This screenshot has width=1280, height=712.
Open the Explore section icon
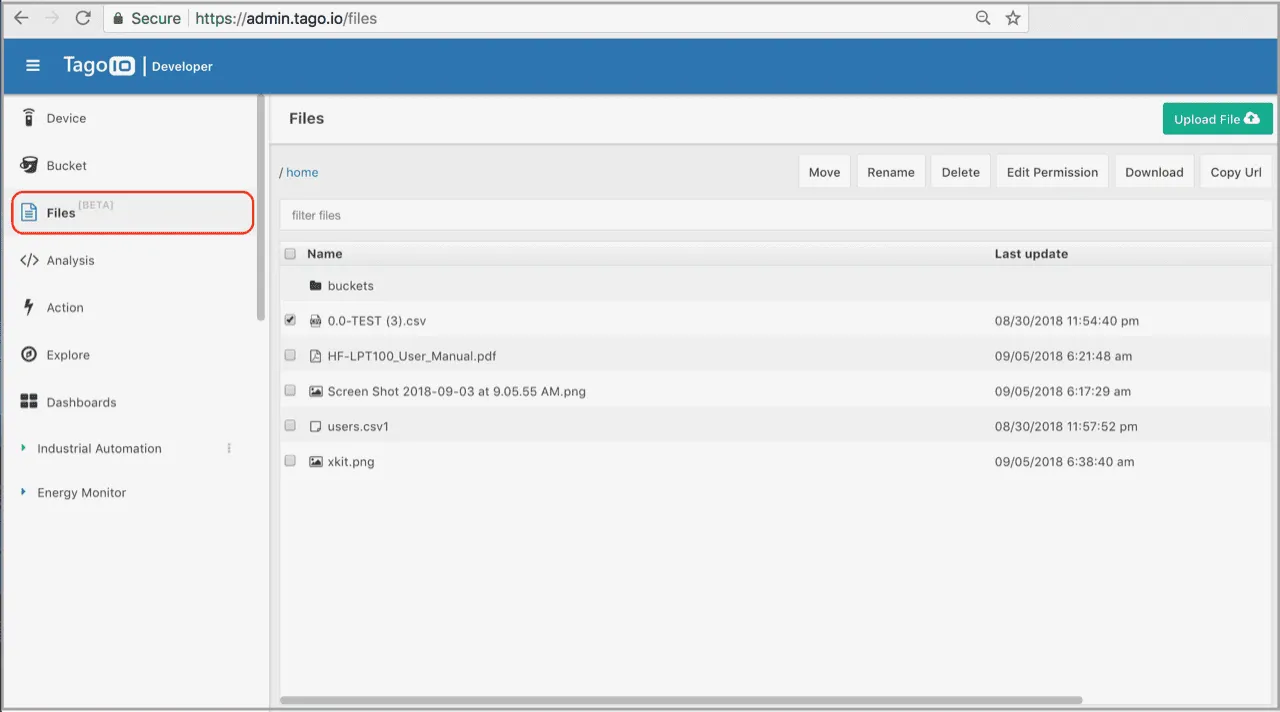point(28,354)
